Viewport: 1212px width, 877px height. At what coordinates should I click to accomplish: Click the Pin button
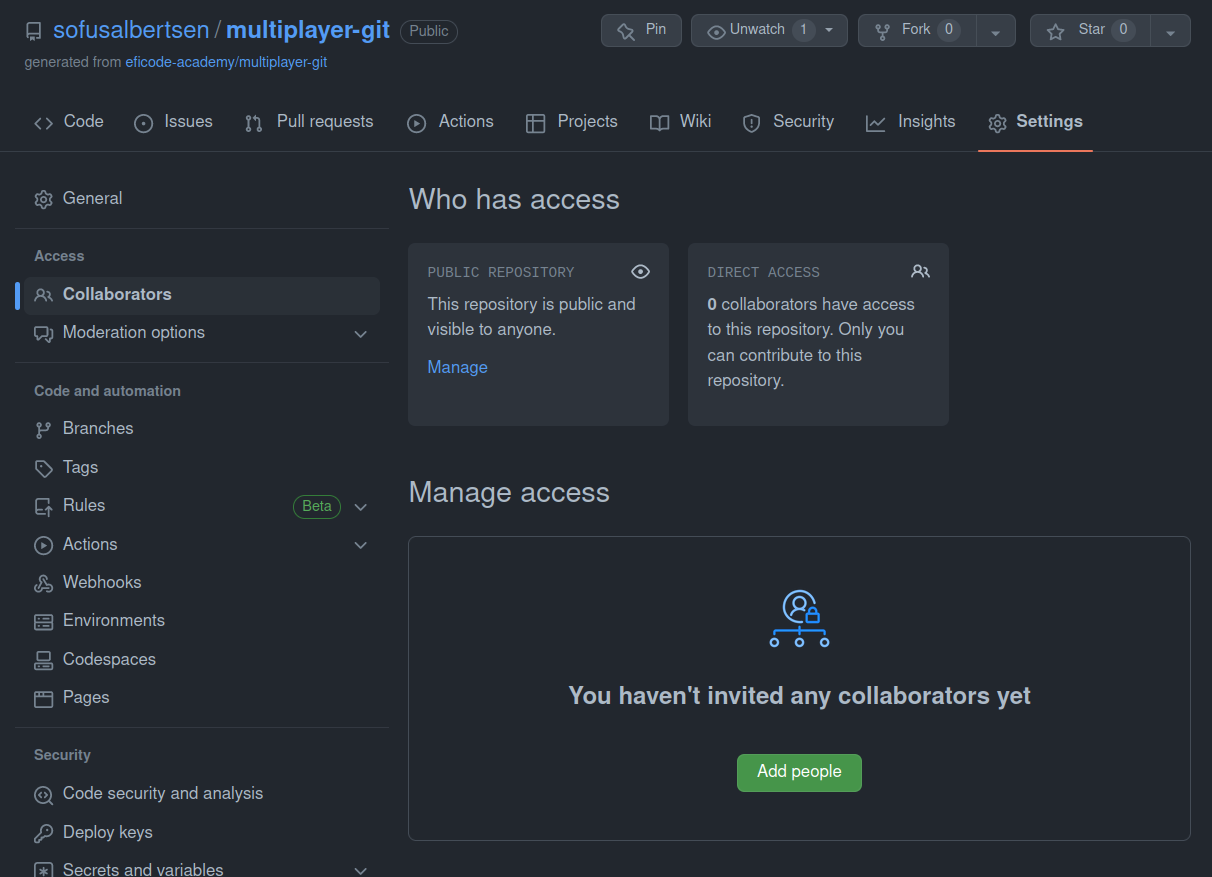point(641,30)
